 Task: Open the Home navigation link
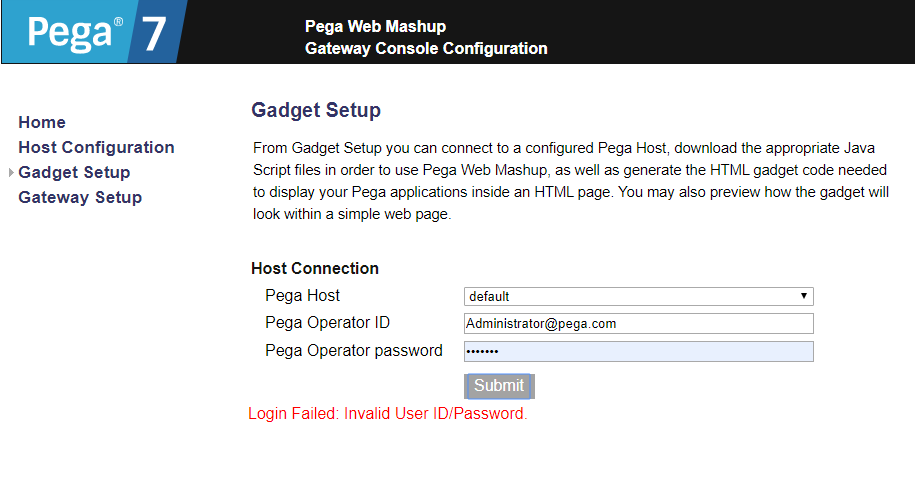coord(42,123)
